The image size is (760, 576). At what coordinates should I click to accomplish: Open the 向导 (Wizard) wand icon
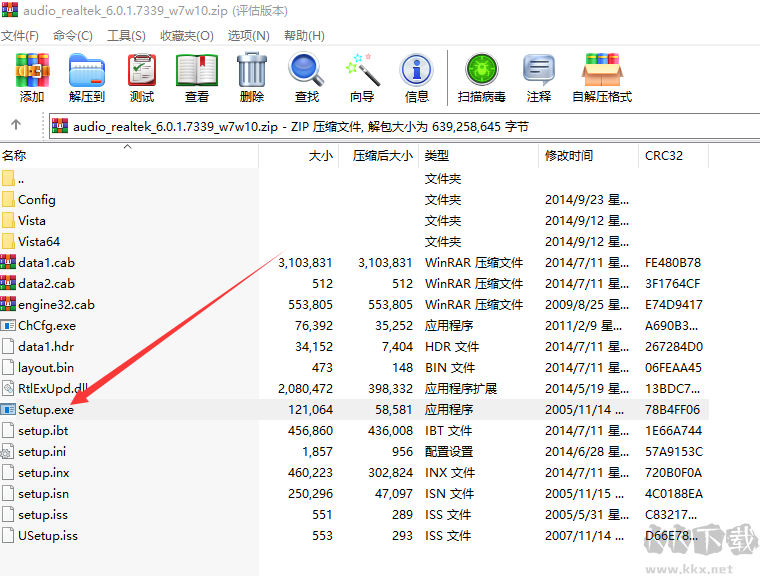(x=362, y=70)
